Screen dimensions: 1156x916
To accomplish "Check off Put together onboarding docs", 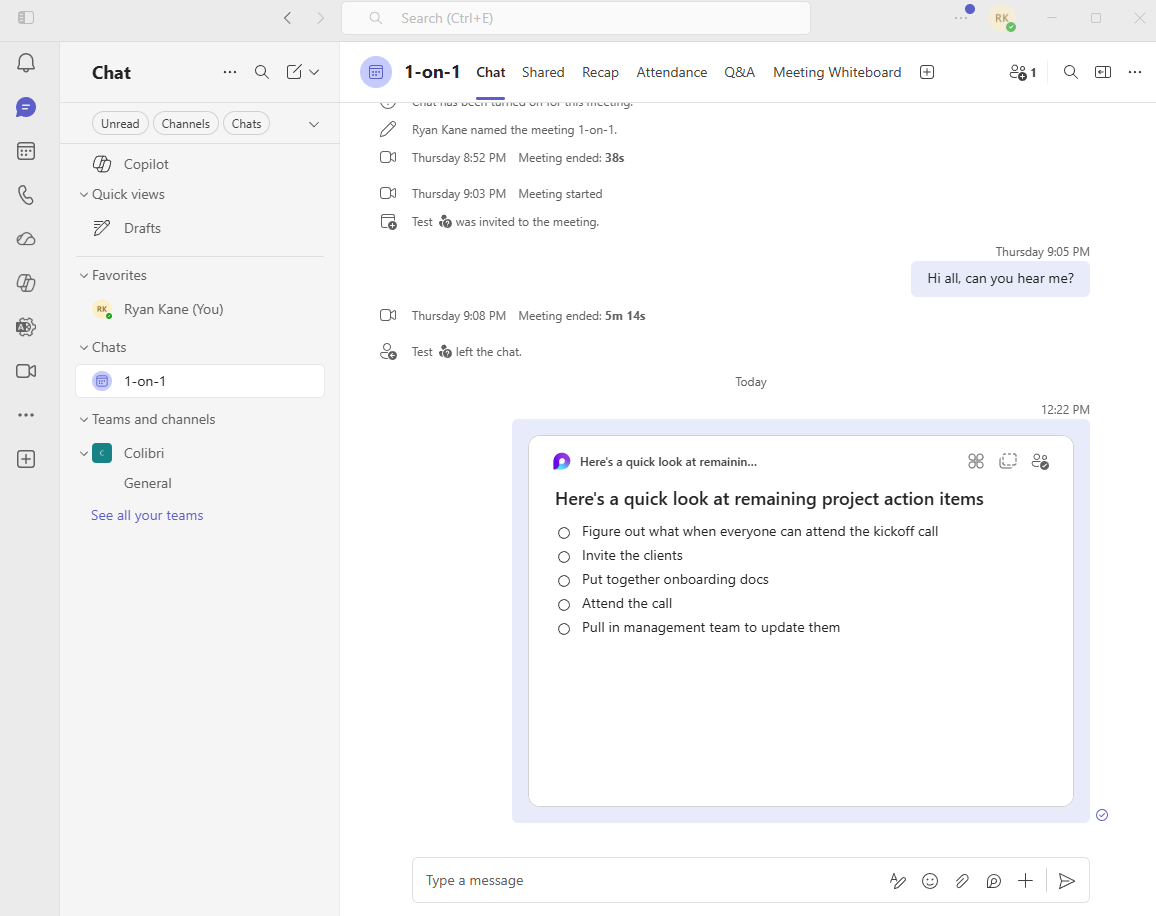I will pyautogui.click(x=564, y=580).
